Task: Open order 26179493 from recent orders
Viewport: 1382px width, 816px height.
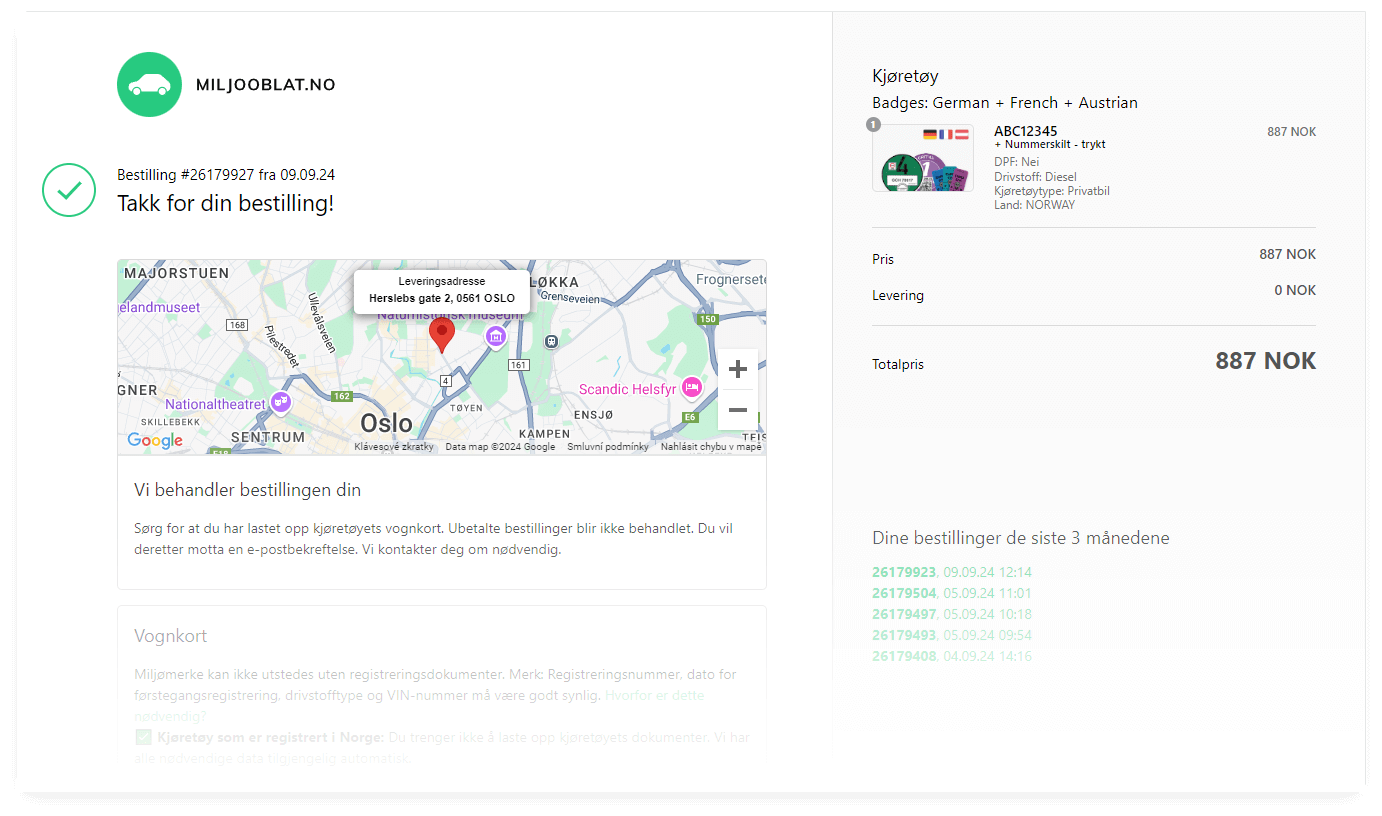Action: point(903,635)
